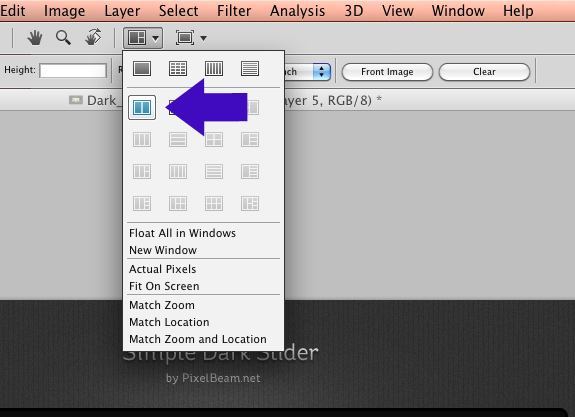Click the Clear button

[484, 72]
